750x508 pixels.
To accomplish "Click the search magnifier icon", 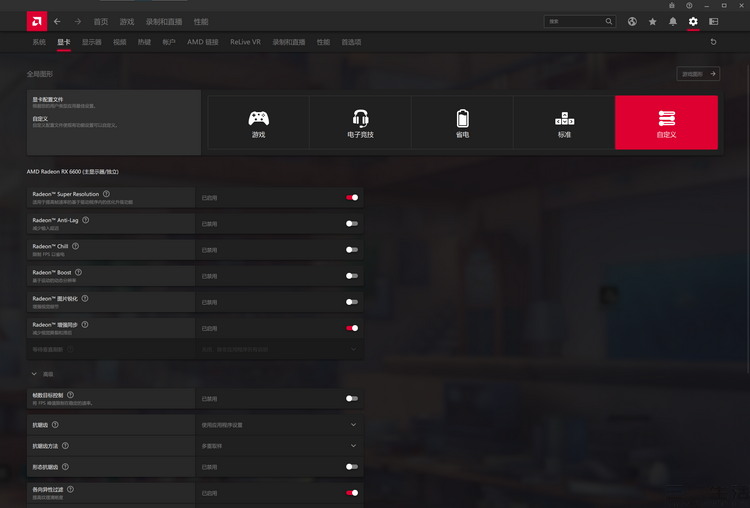I will [608, 21].
